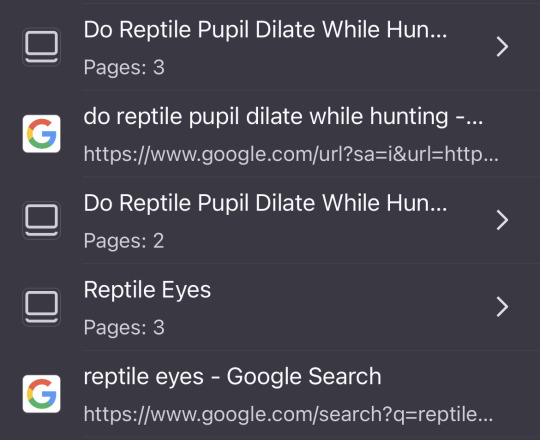This screenshot has width=540, height=440.
Task: Select the first 'Do Reptile Pupil Dilate While Hun...' title
Action: tap(266, 30)
